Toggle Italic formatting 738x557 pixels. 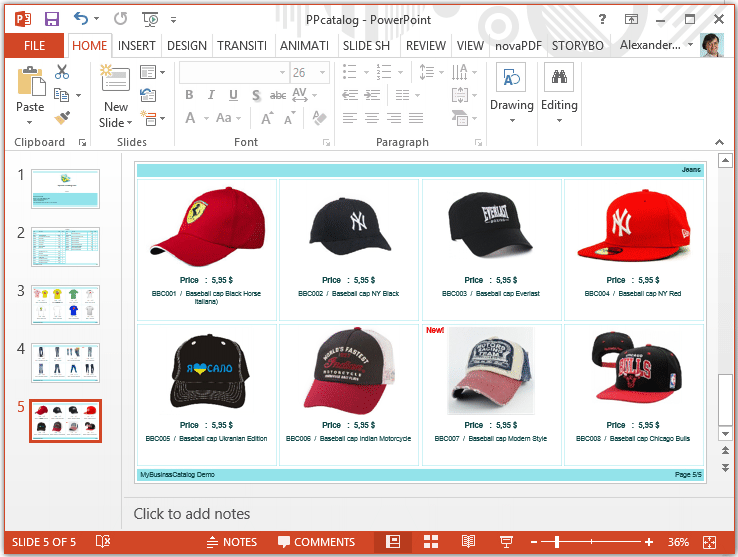coord(211,95)
